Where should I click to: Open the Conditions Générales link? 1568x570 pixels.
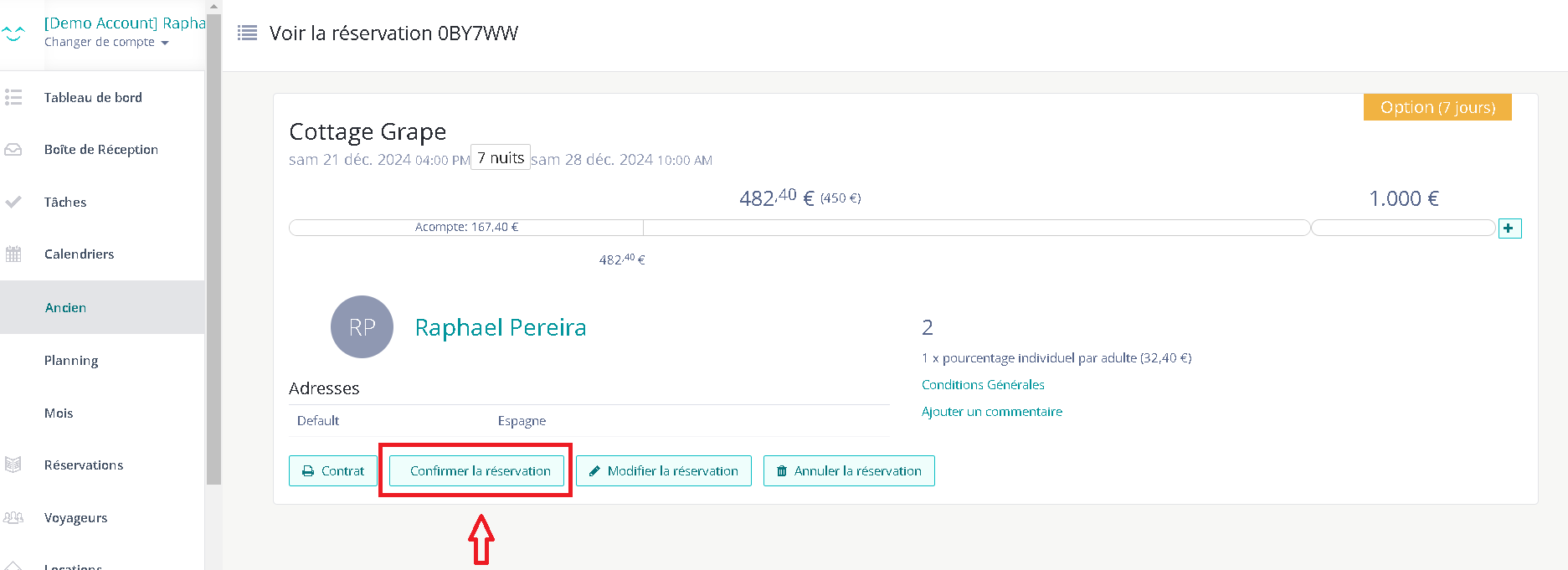(983, 385)
